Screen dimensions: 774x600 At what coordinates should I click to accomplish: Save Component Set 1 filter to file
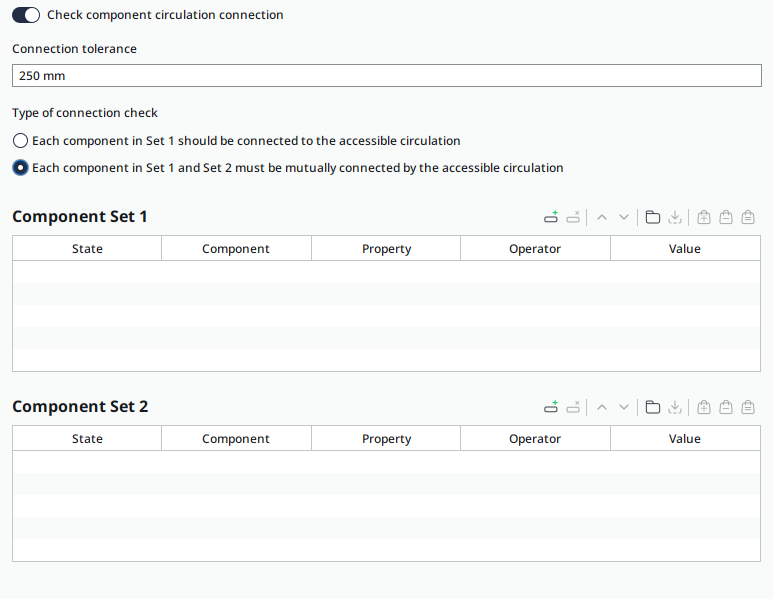point(675,217)
